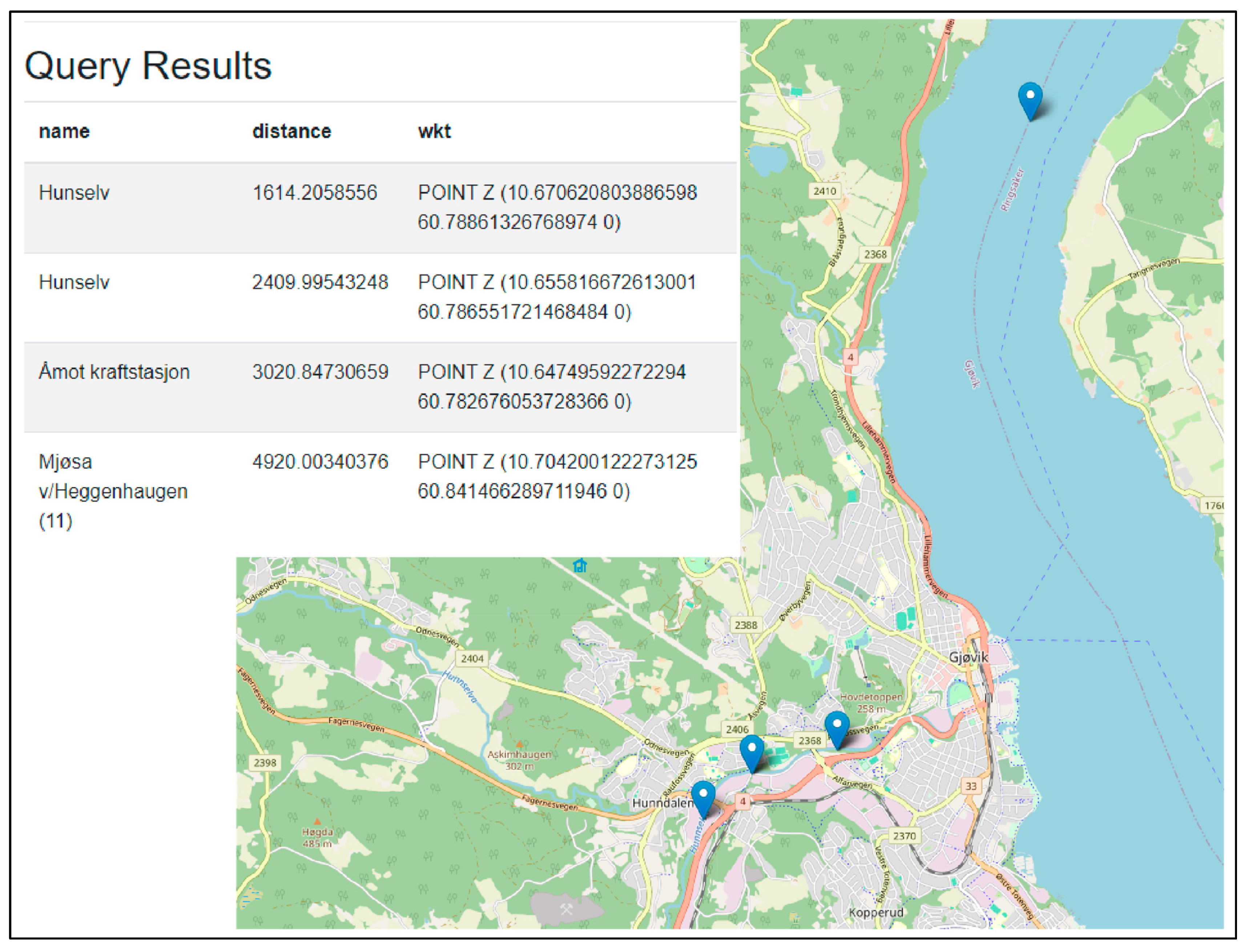Click the 2398 road number sign
The height and width of the screenshot is (952, 1253).
tap(265, 762)
